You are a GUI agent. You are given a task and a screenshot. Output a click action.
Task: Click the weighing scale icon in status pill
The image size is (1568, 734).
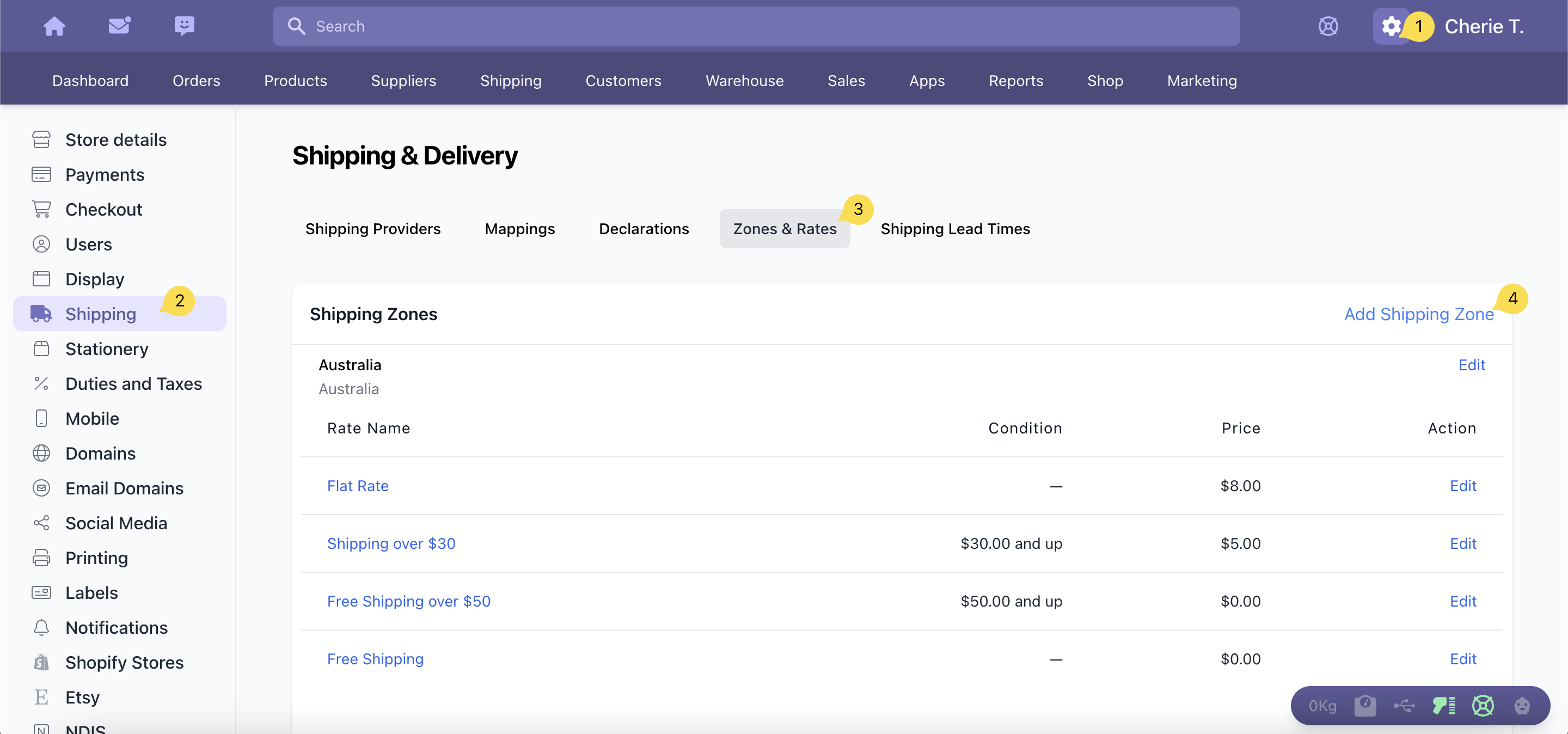pos(1365,705)
